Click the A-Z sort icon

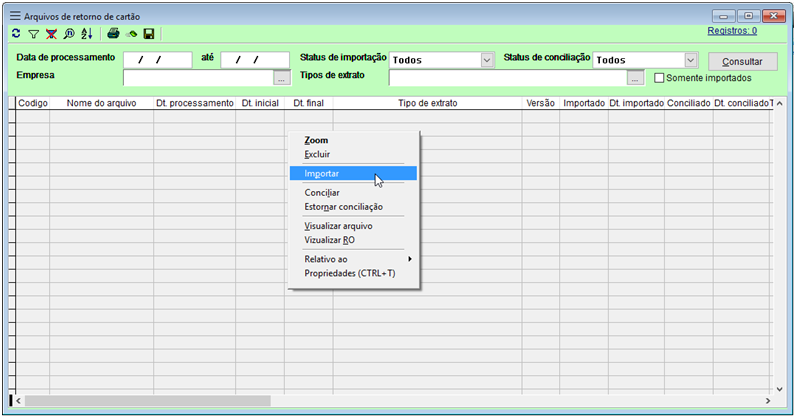click(86, 34)
